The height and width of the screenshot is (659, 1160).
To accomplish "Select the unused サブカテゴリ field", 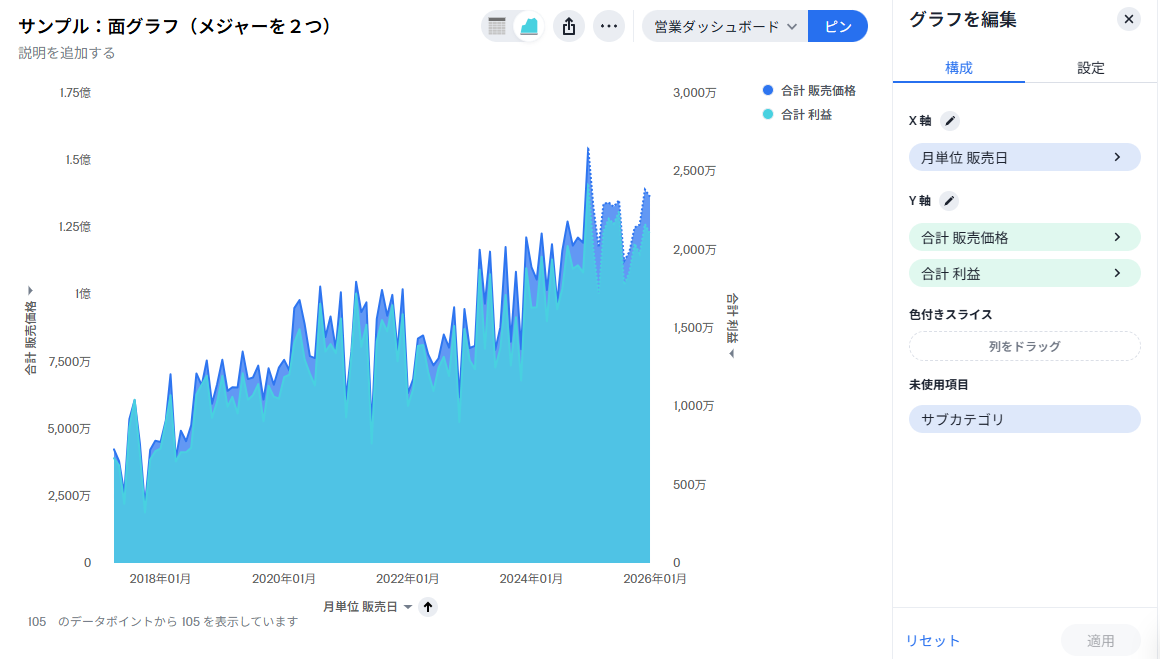I will pos(1024,419).
